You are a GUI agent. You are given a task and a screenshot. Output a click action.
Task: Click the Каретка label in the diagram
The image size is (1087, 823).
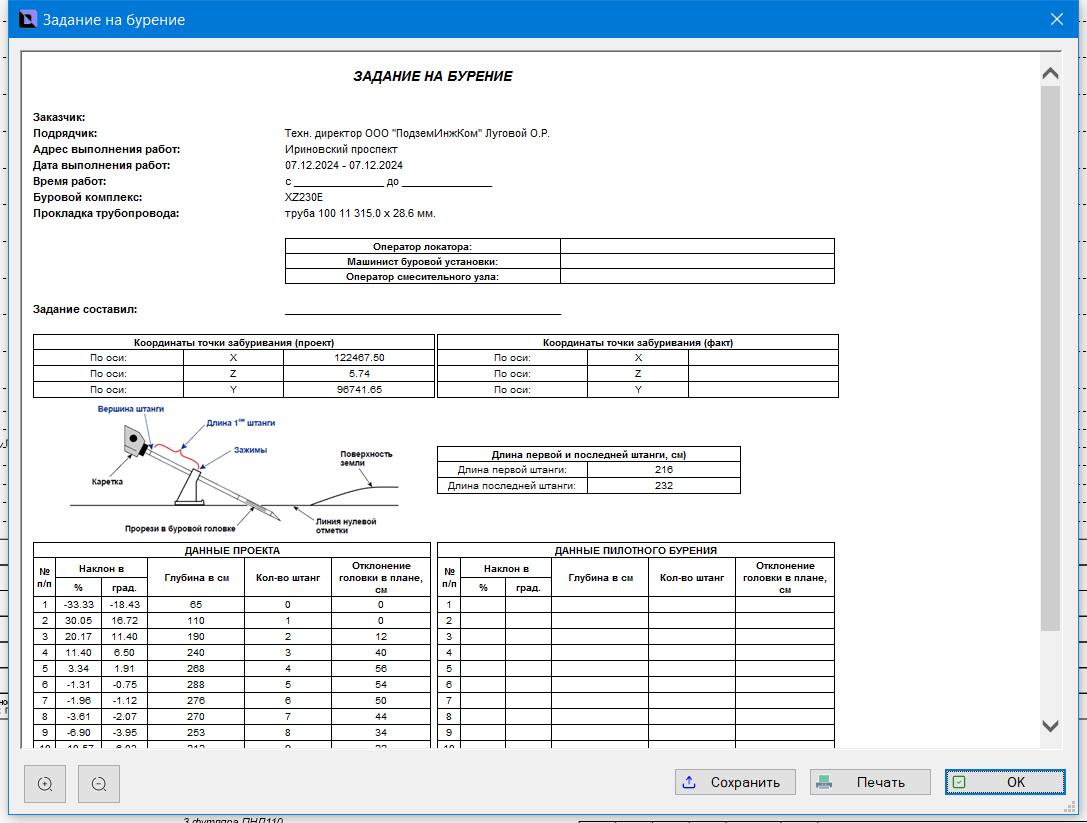coord(107,481)
